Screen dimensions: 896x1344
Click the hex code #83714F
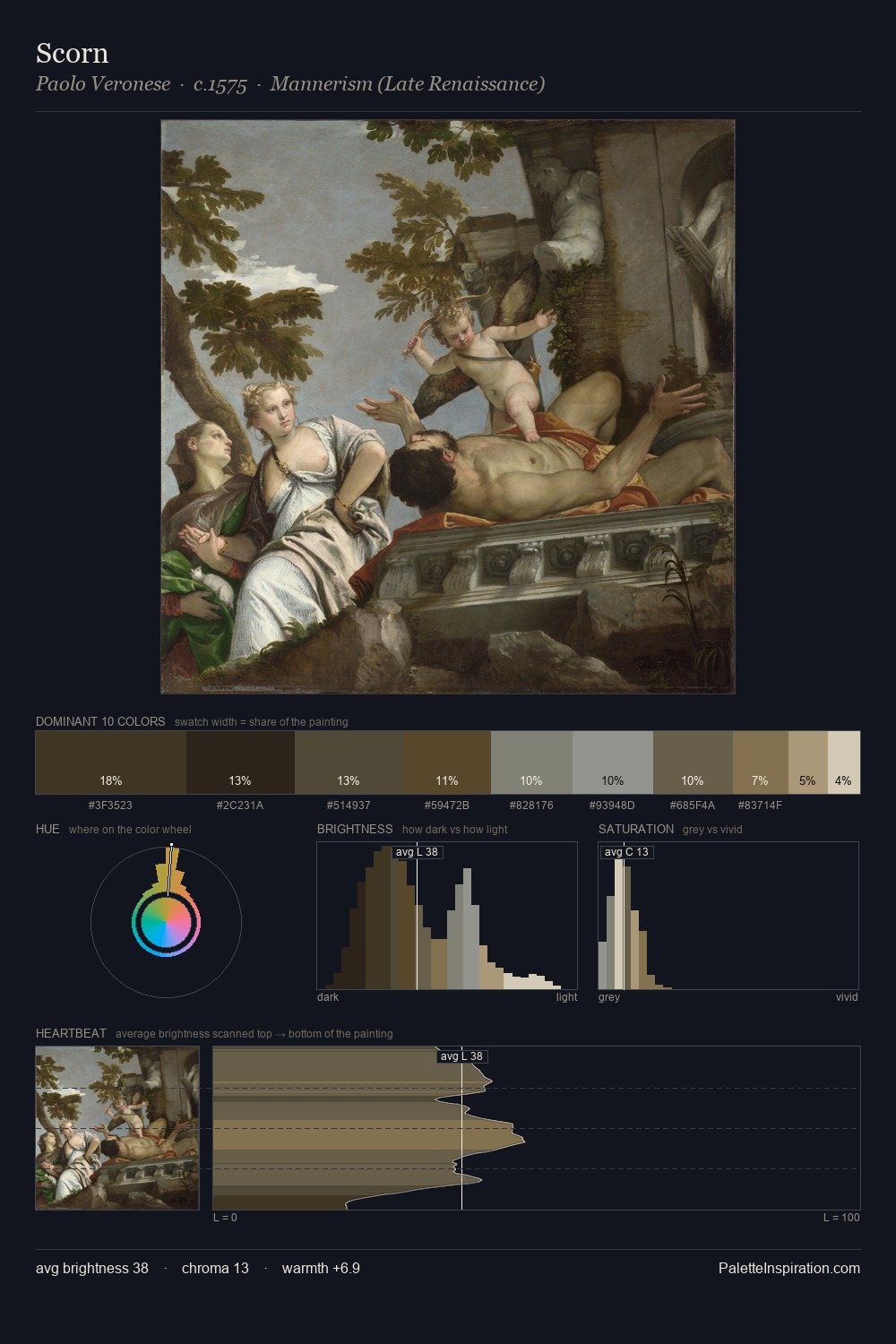760,806
